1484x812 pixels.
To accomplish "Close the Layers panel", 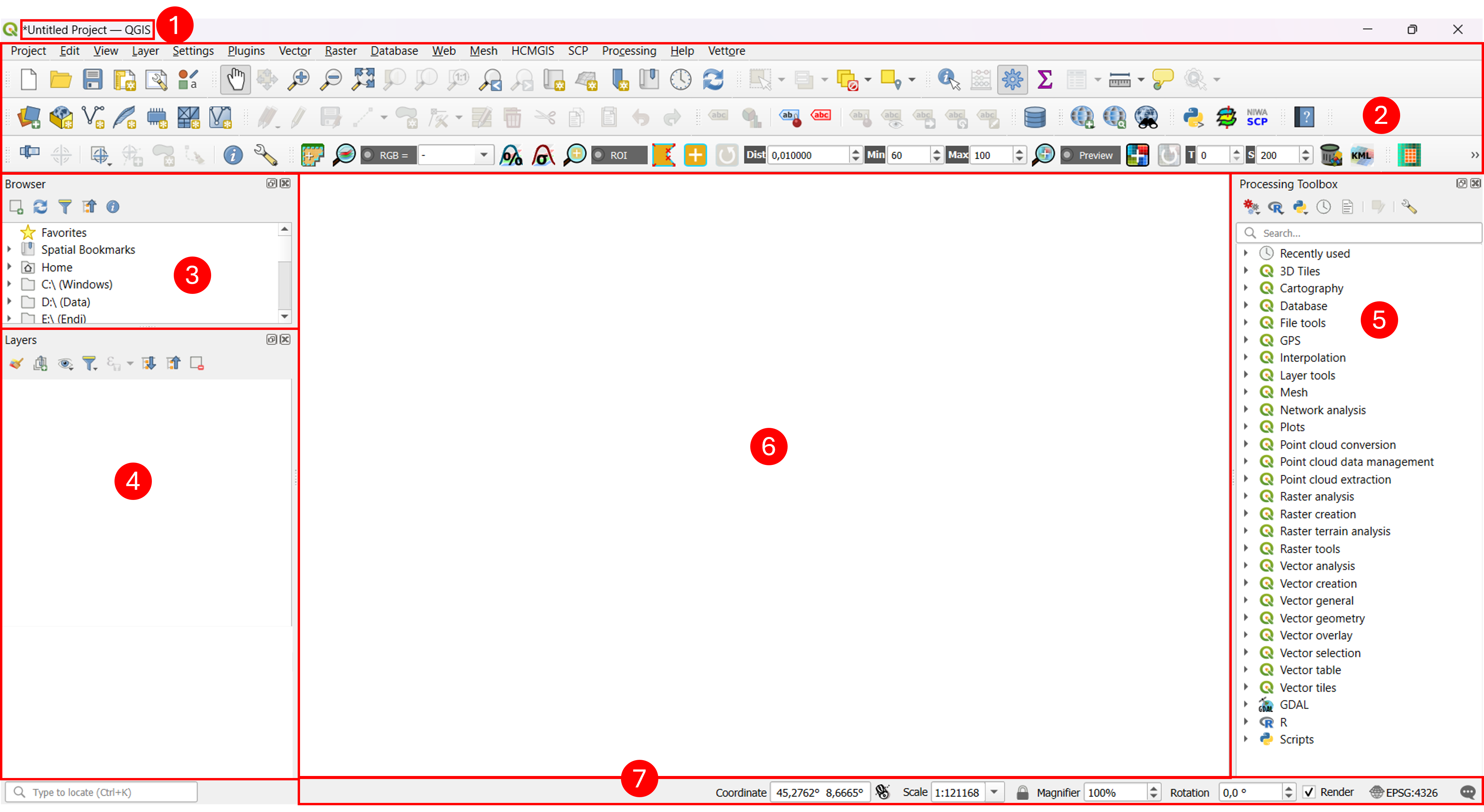I will pyautogui.click(x=285, y=339).
